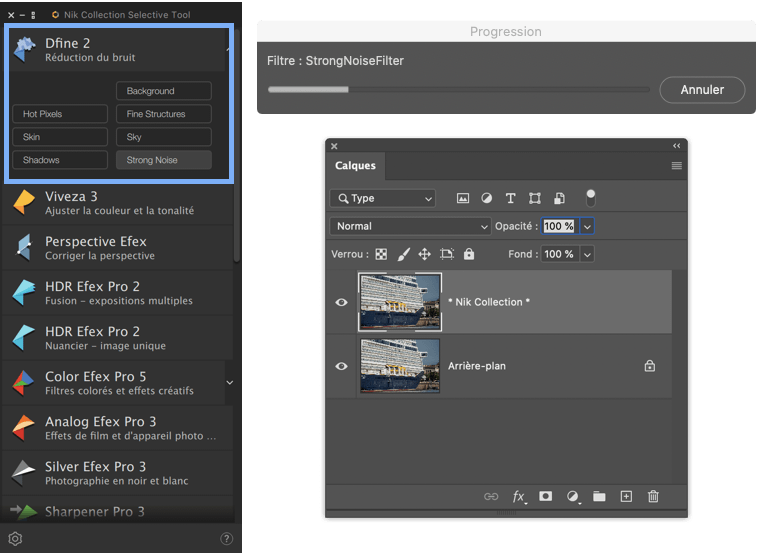The image size is (758, 555).
Task: Apply Sky noise preset
Action: (164, 137)
